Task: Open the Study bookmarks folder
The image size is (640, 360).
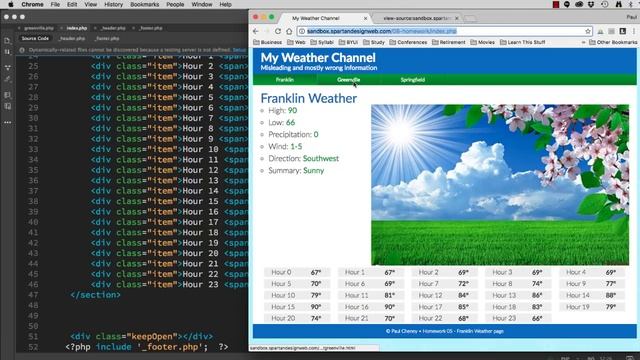Action: pos(374,42)
